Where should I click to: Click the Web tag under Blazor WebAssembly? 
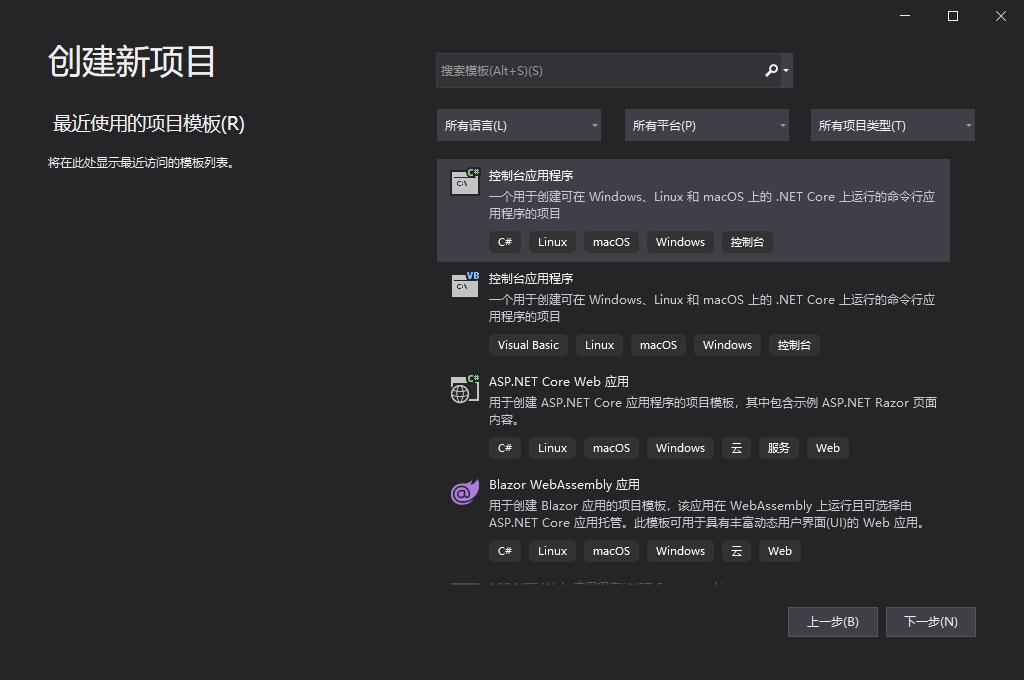[780, 551]
